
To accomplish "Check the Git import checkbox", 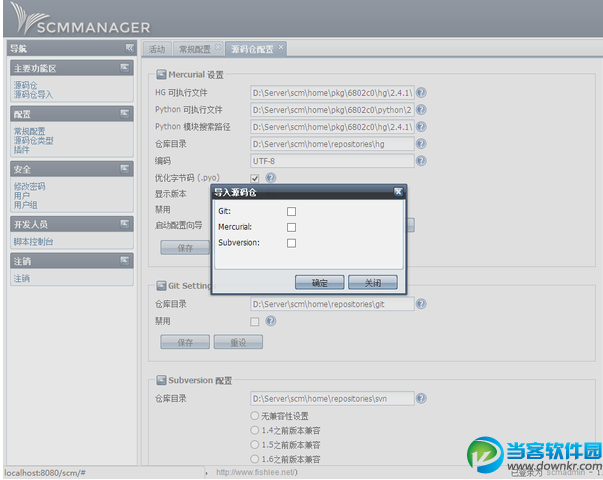I will coord(292,211).
